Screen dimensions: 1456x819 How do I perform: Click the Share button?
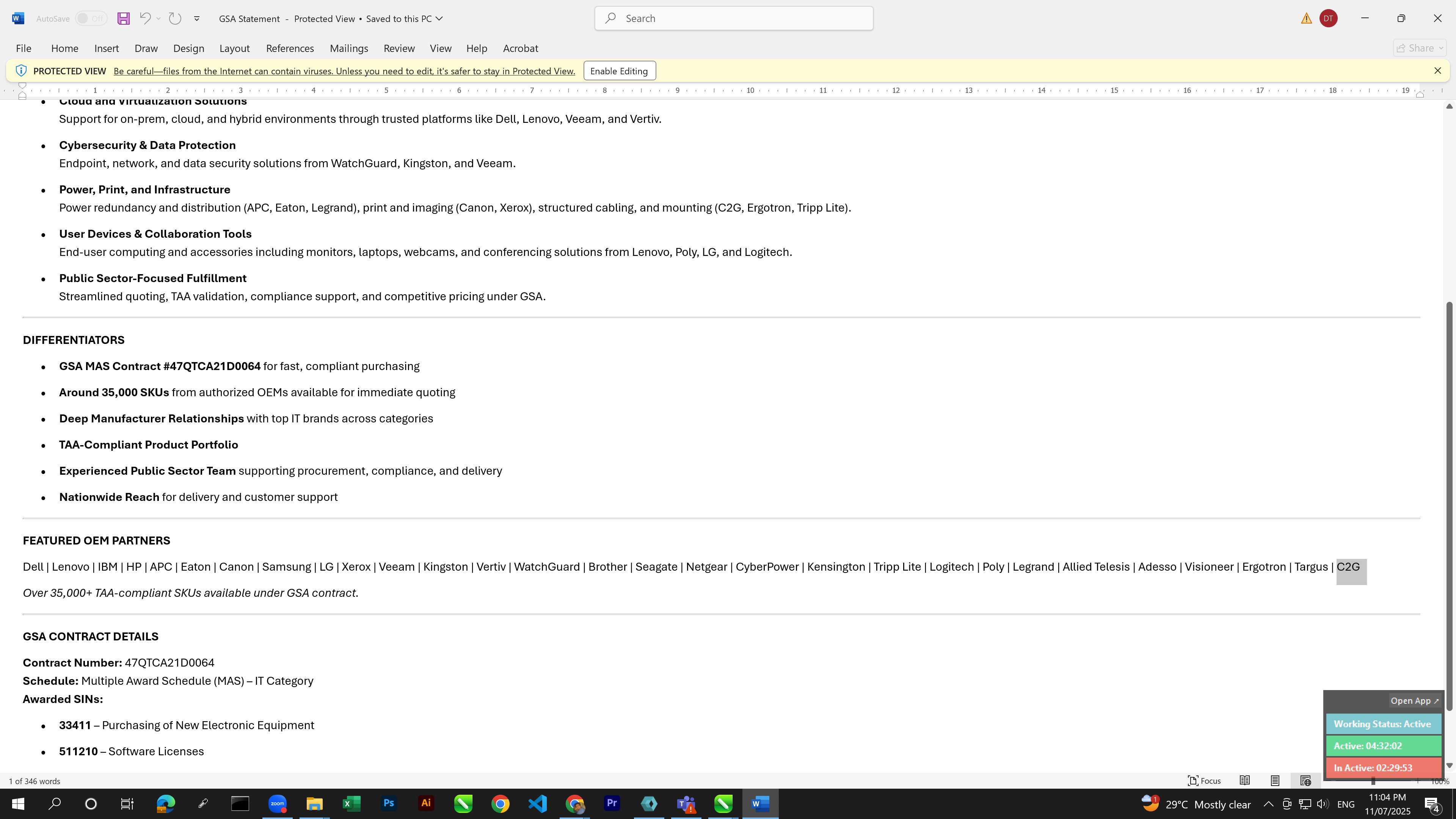(x=1420, y=48)
